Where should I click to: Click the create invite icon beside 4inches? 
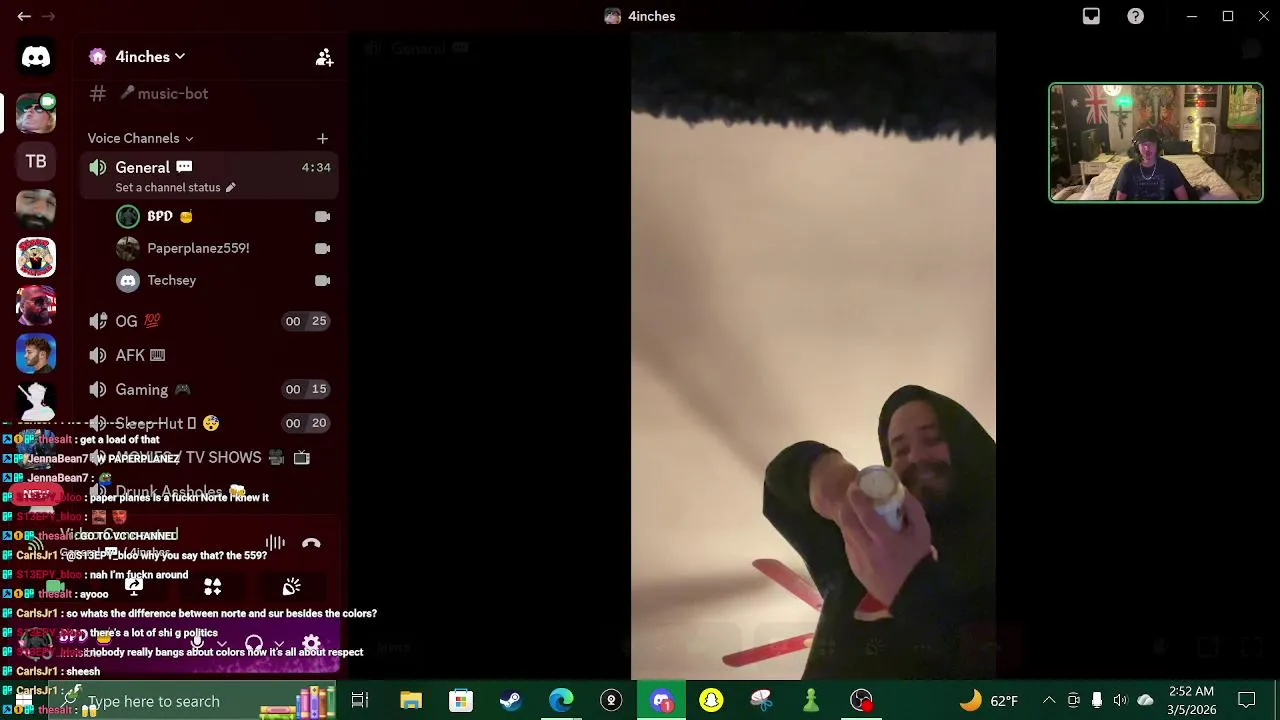tap(324, 57)
